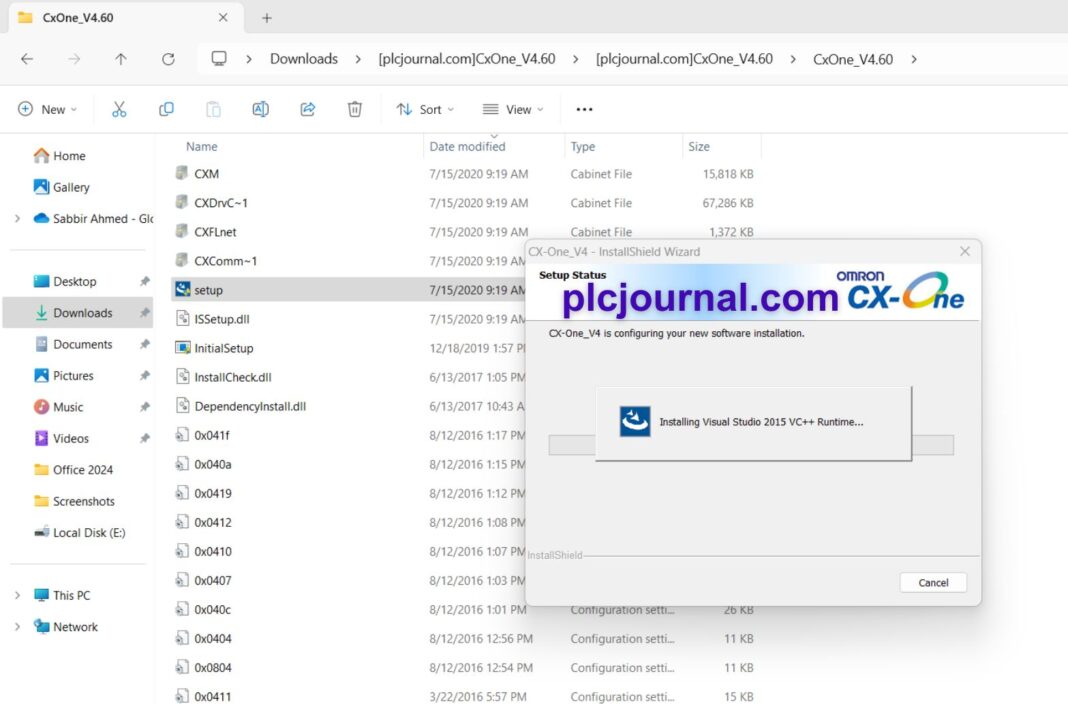Image resolution: width=1068 pixels, height=704 pixels.
Task: Open a new tab with plus icon
Action: [267, 18]
